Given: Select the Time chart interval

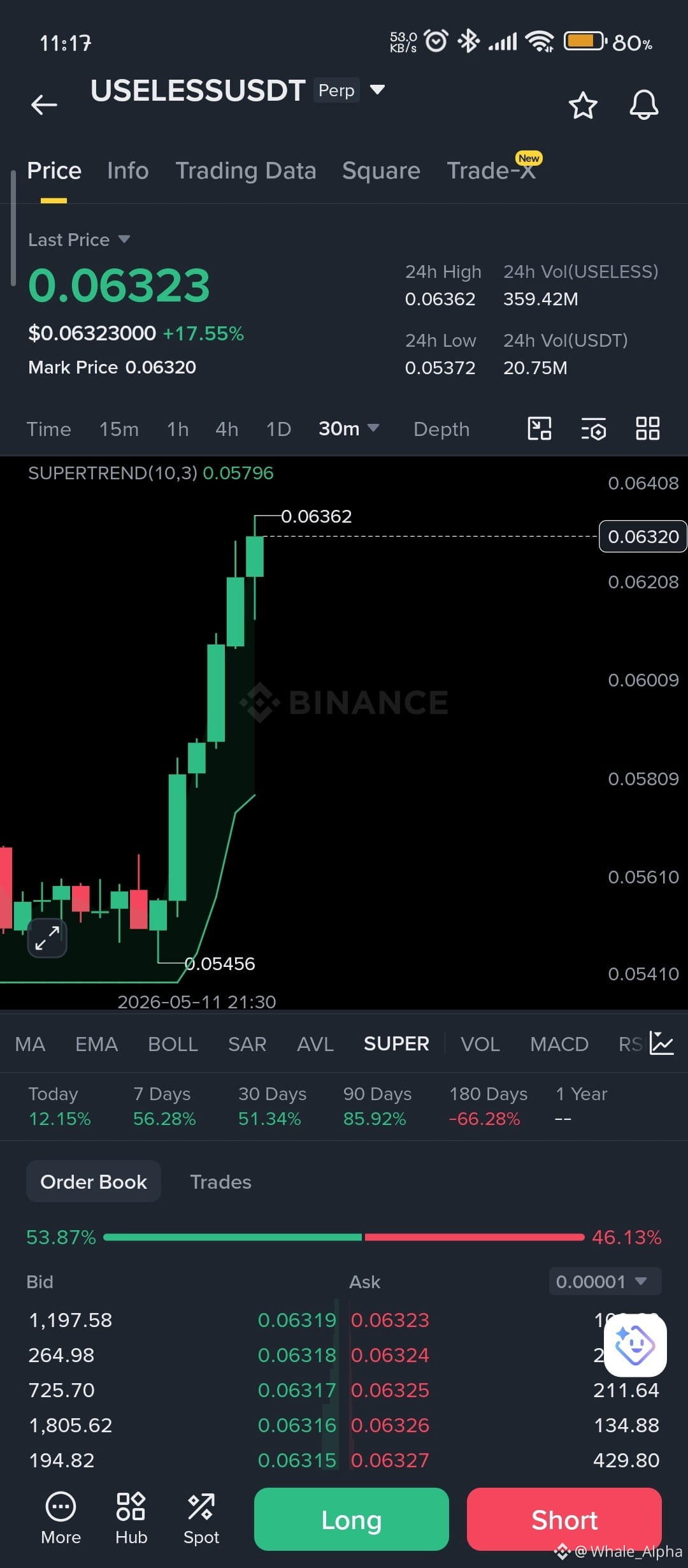Looking at the screenshot, I should coord(48,429).
